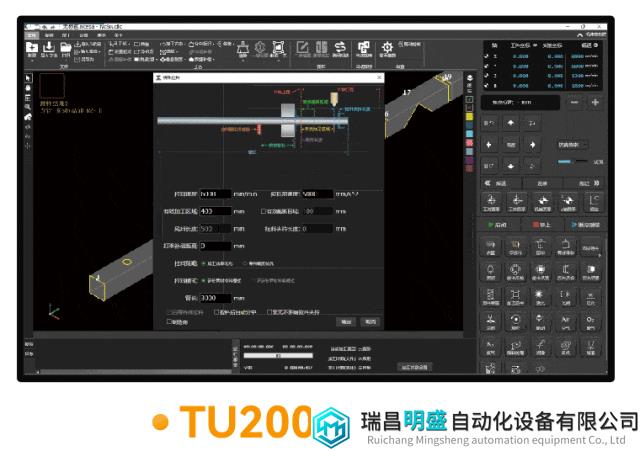Viewport: 640px width, 451px height.
Task: Select the cyan layer color swatch
Action: point(469,134)
